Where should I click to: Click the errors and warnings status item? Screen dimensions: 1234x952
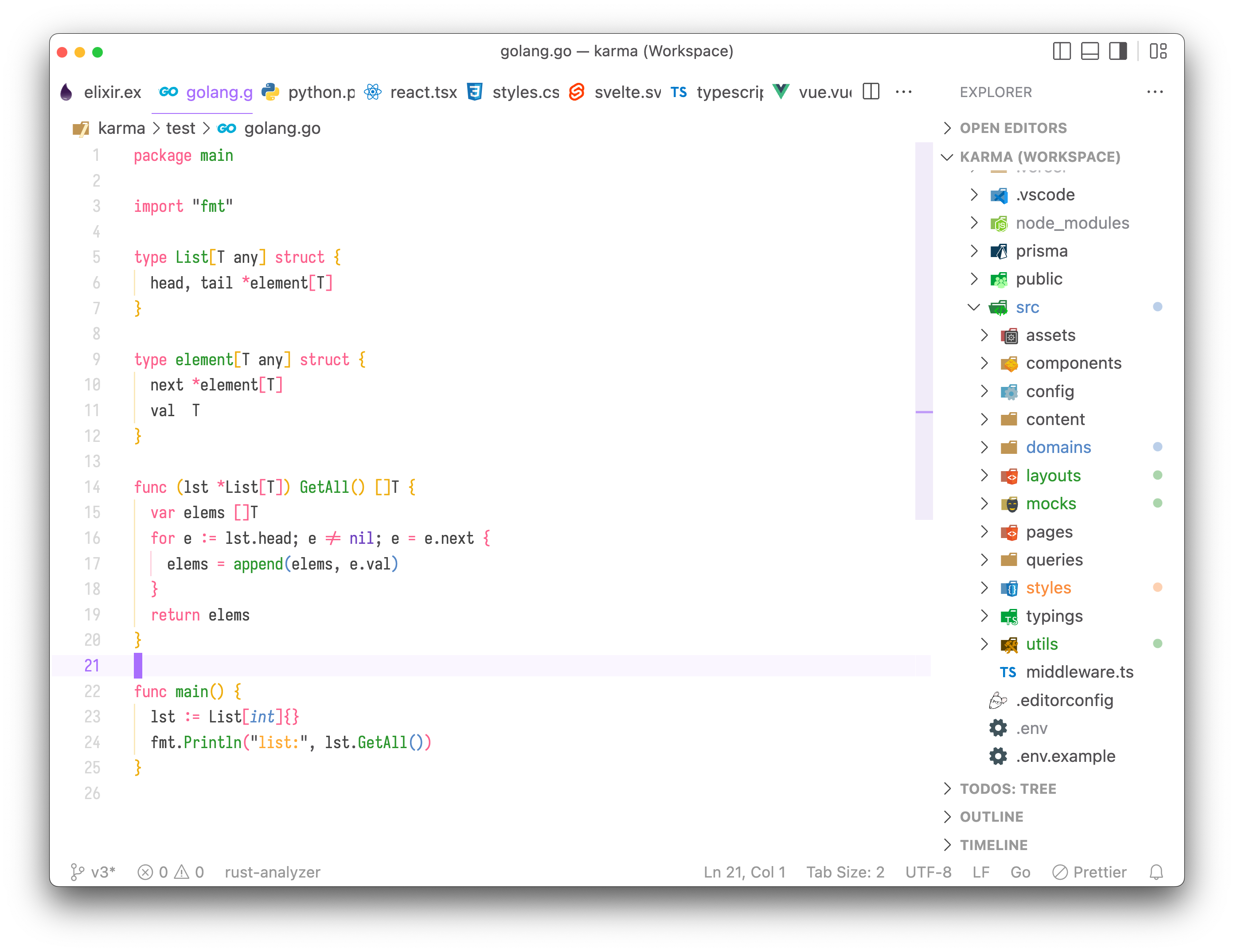tap(171, 872)
